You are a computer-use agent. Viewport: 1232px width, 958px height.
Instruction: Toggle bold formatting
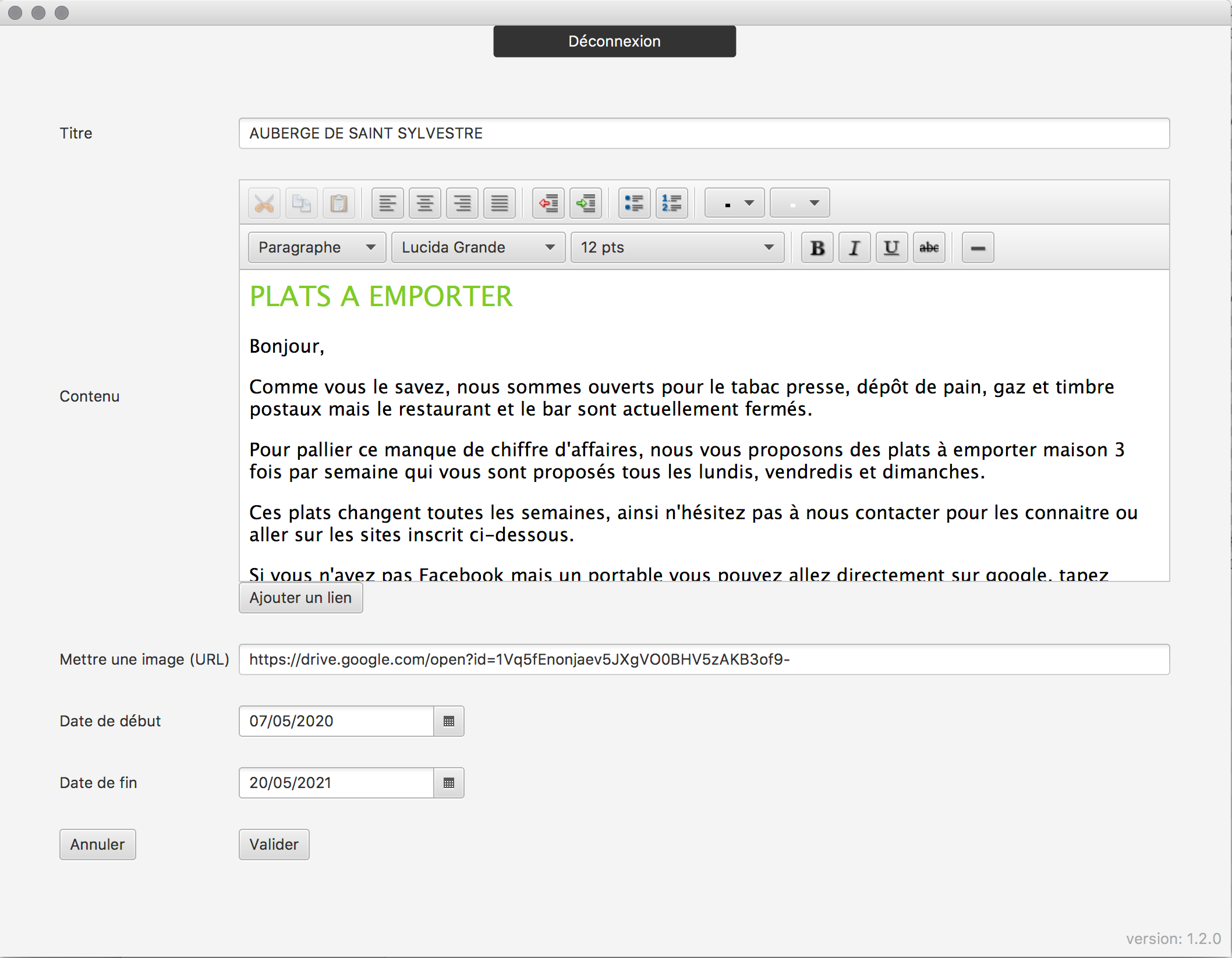click(x=817, y=248)
